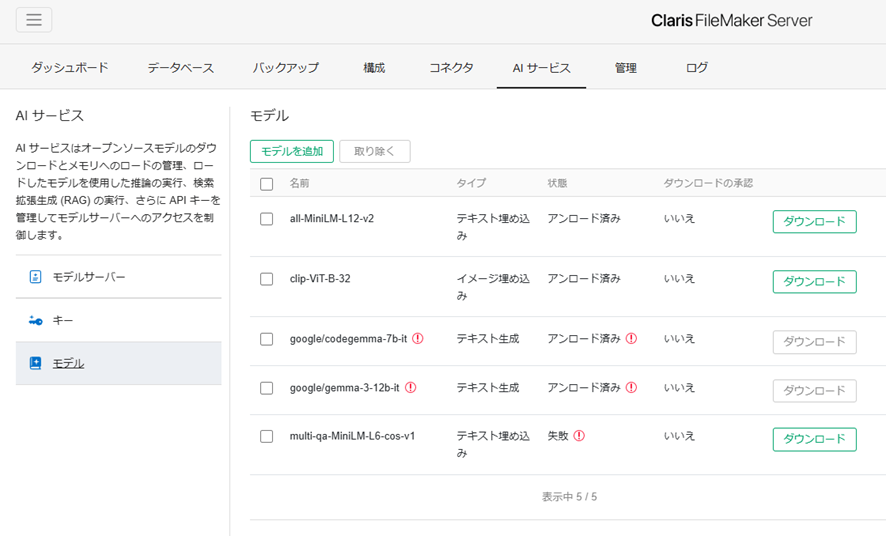Open the バックアップ tab
This screenshot has width=886, height=536.
(x=285, y=68)
